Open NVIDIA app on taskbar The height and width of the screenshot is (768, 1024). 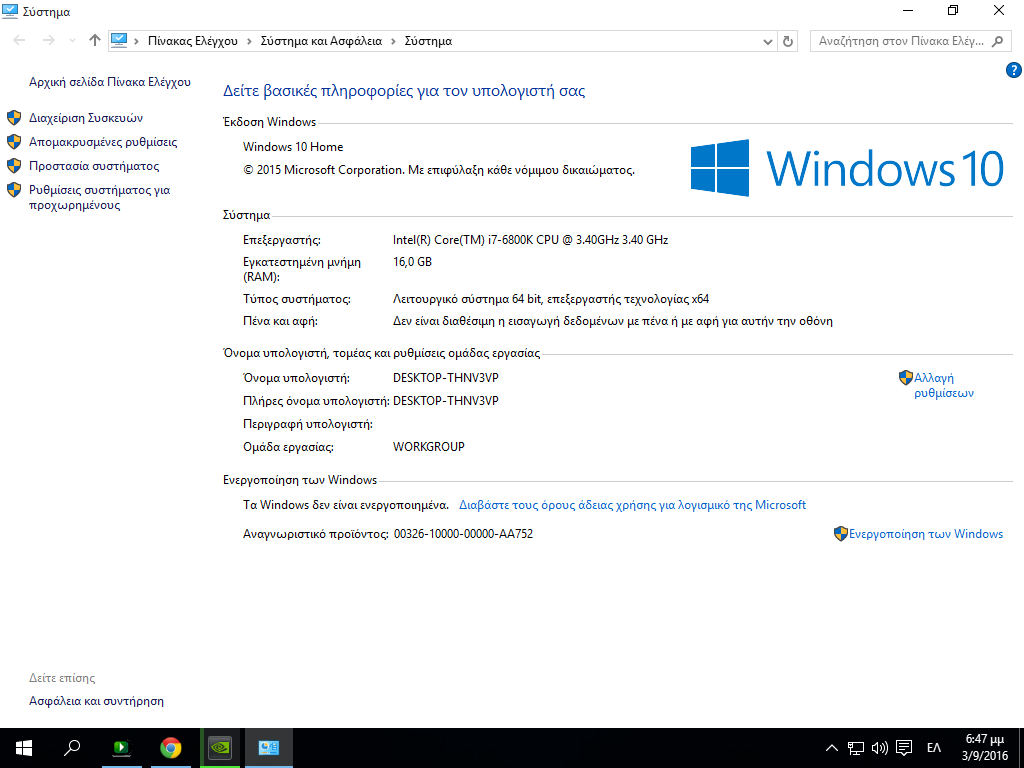220,748
